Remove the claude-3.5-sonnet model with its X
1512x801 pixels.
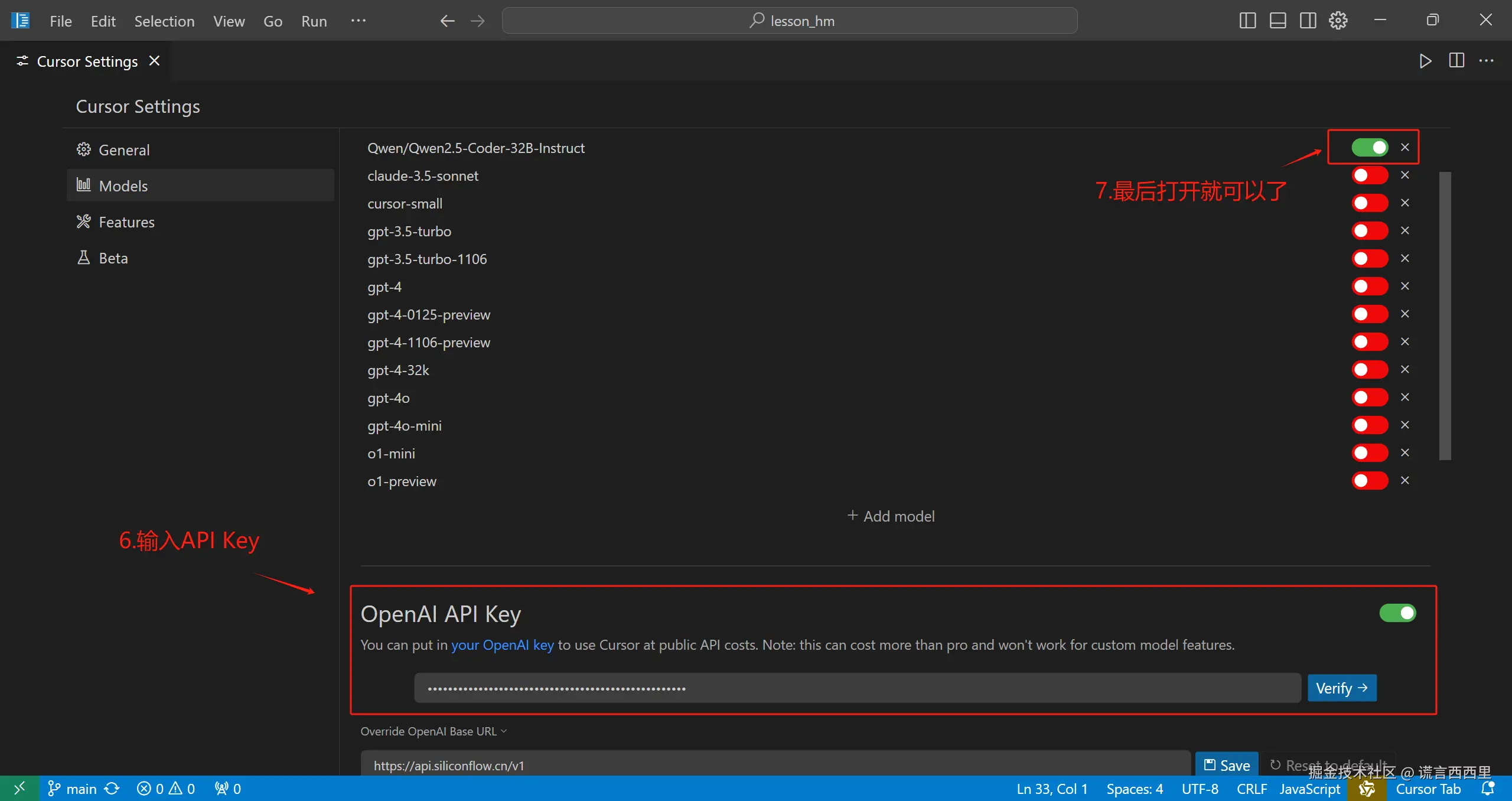[x=1405, y=175]
